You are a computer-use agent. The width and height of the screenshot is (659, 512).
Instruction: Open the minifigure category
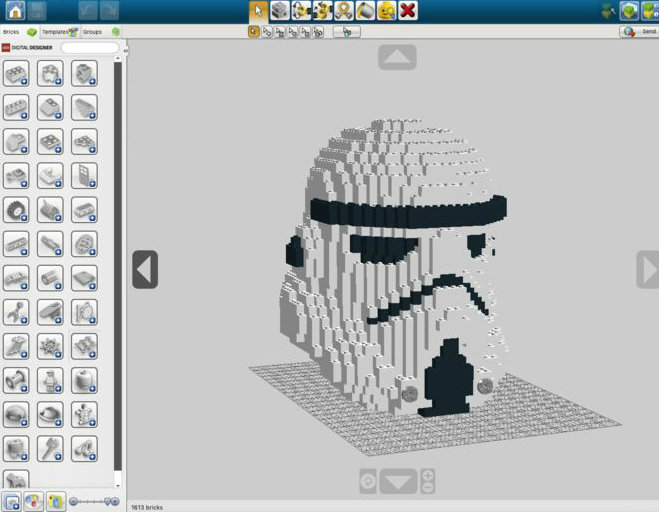click(x=50, y=380)
